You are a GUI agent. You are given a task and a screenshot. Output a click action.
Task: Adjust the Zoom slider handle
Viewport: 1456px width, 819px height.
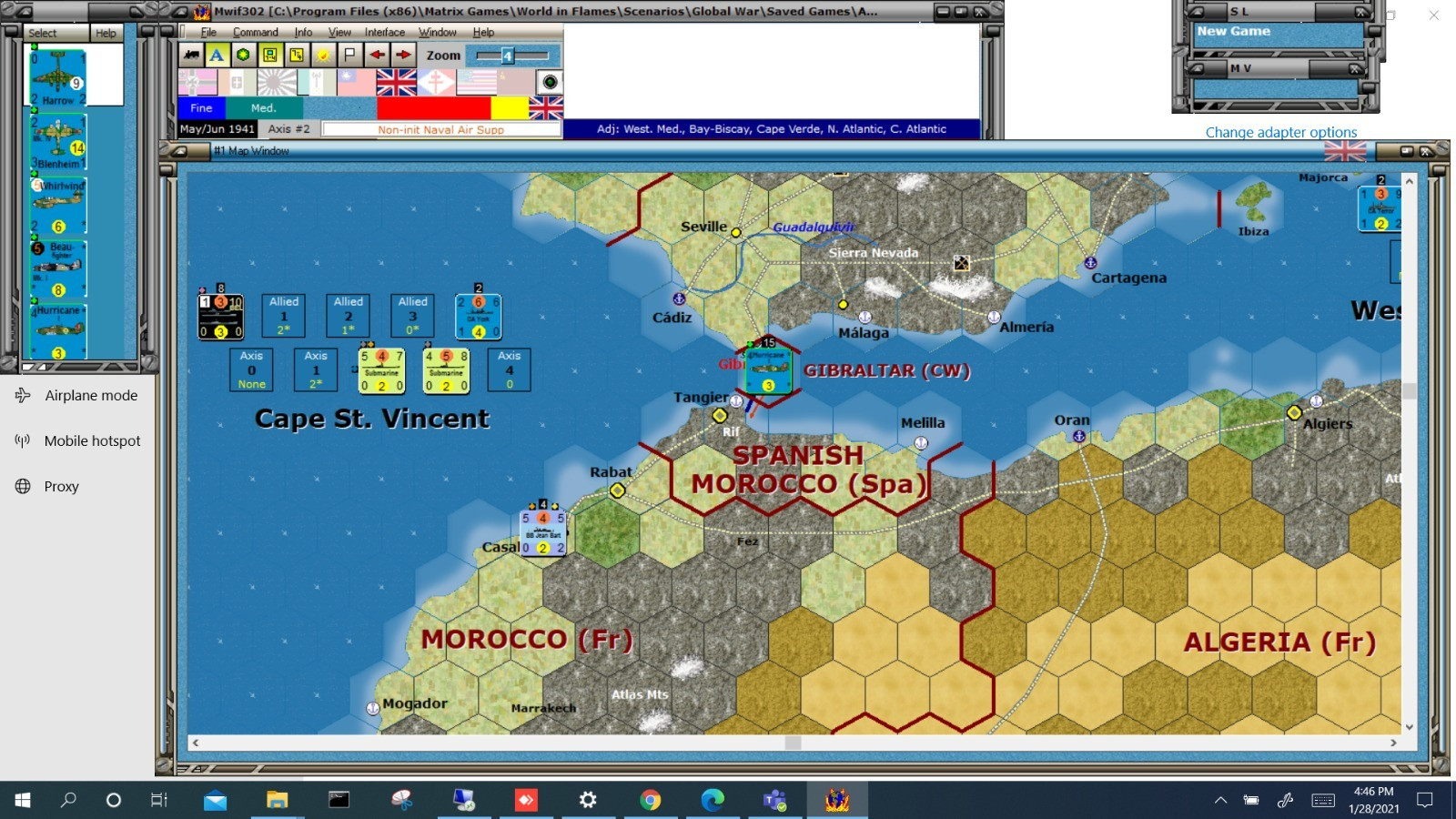tap(508, 56)
